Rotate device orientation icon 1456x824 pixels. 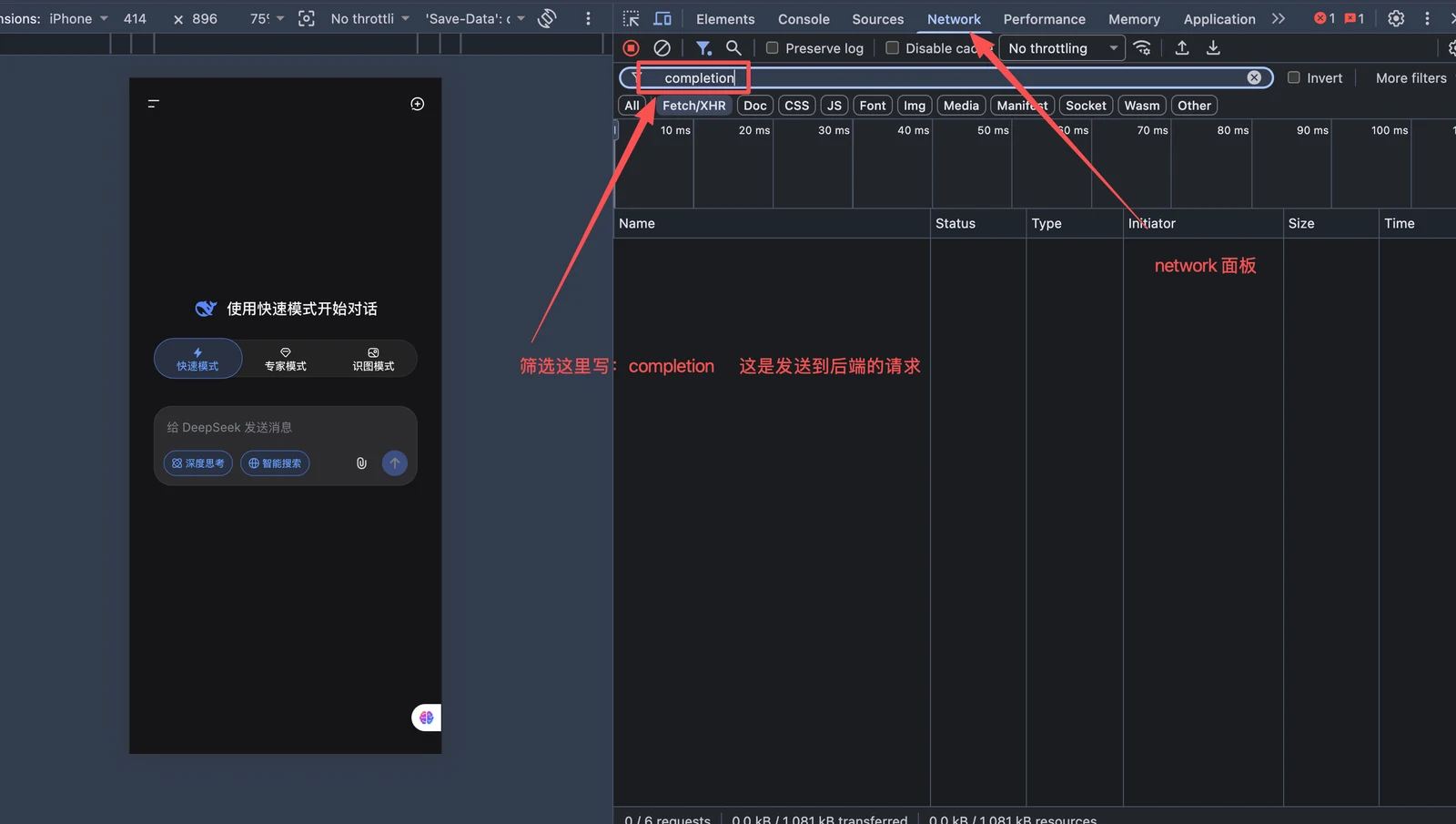pos(547,18)
